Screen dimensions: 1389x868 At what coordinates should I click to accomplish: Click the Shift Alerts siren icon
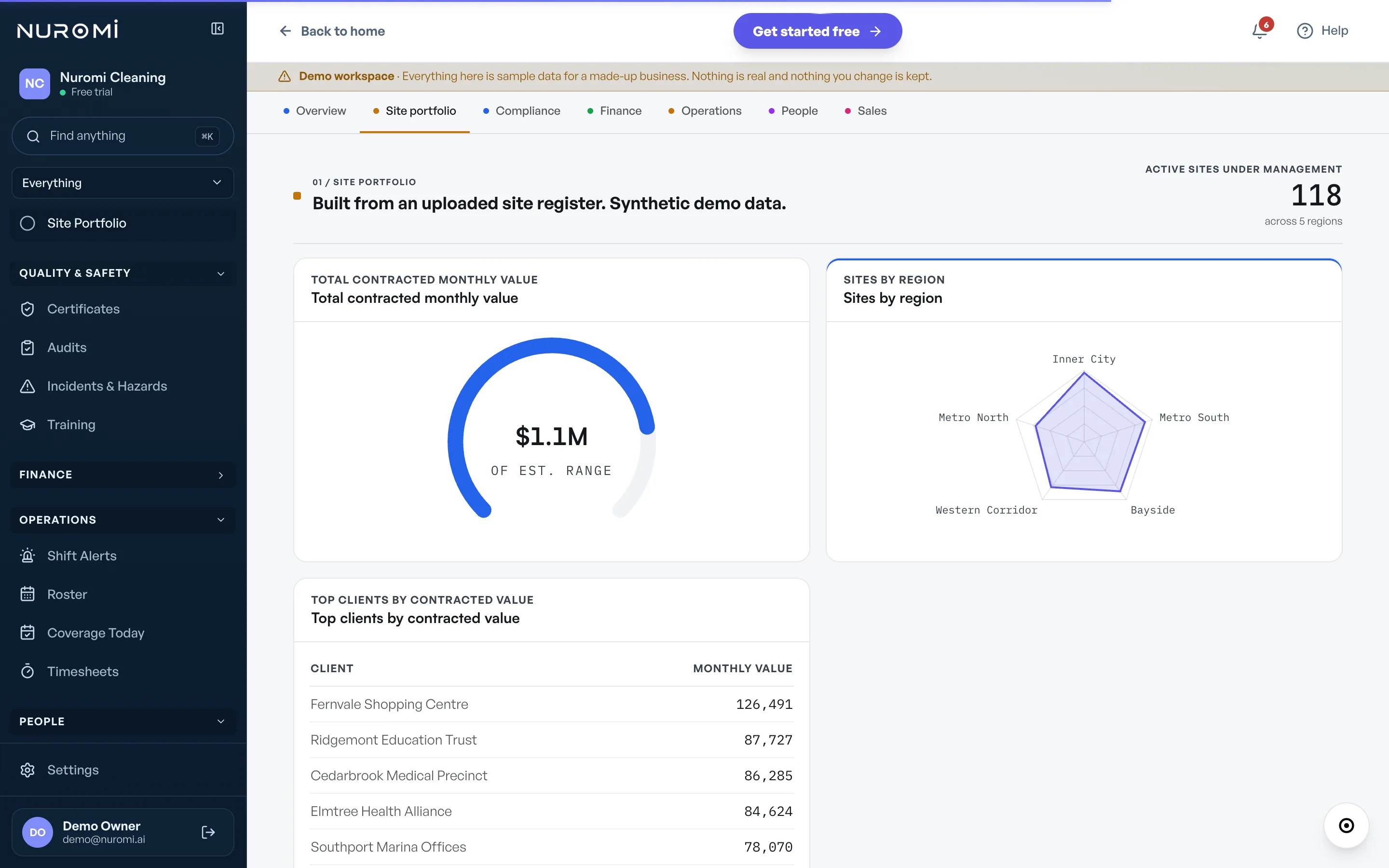click(x=27, y=556)
